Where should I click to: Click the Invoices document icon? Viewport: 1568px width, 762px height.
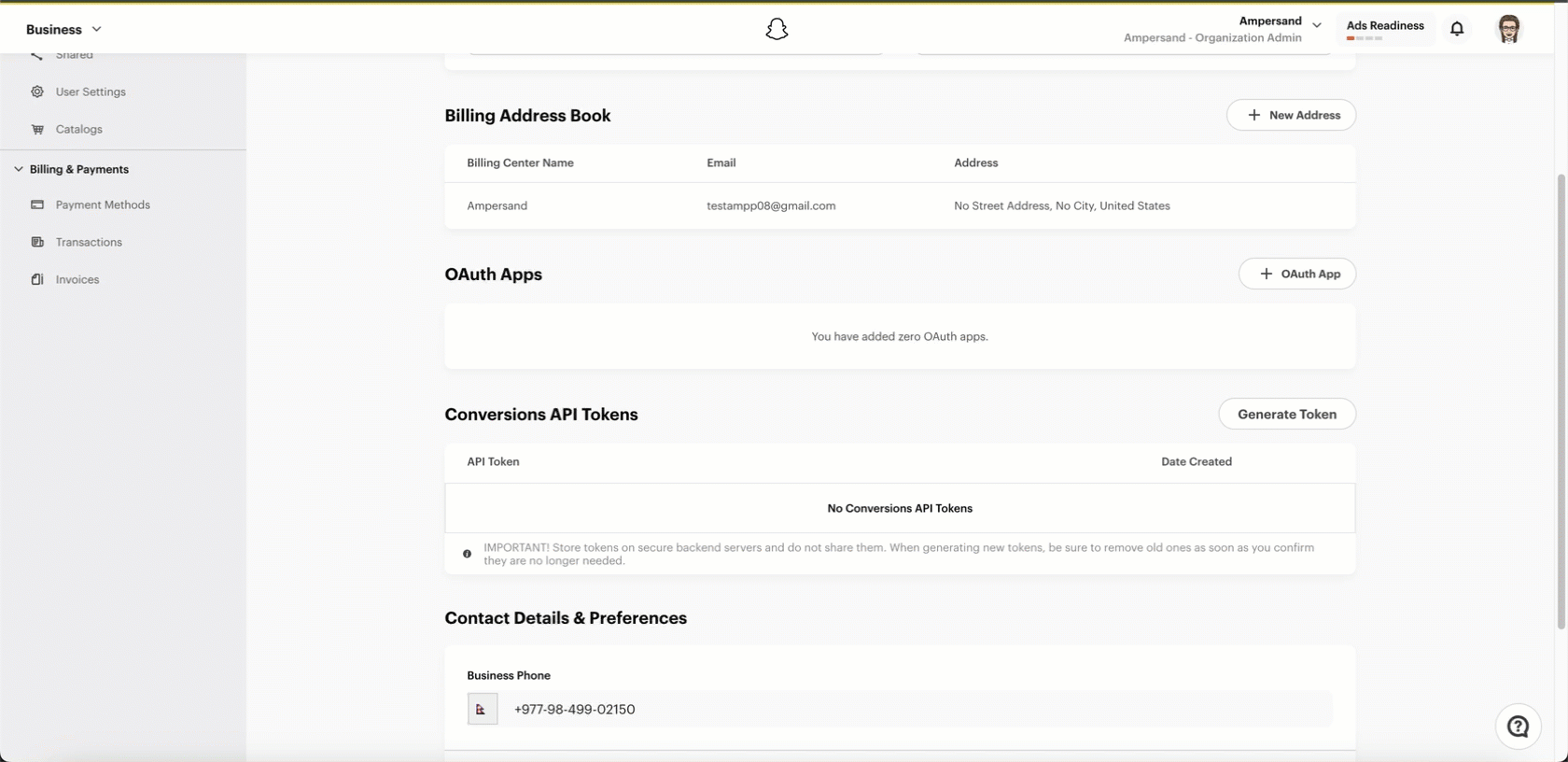[x=37, y=279]
